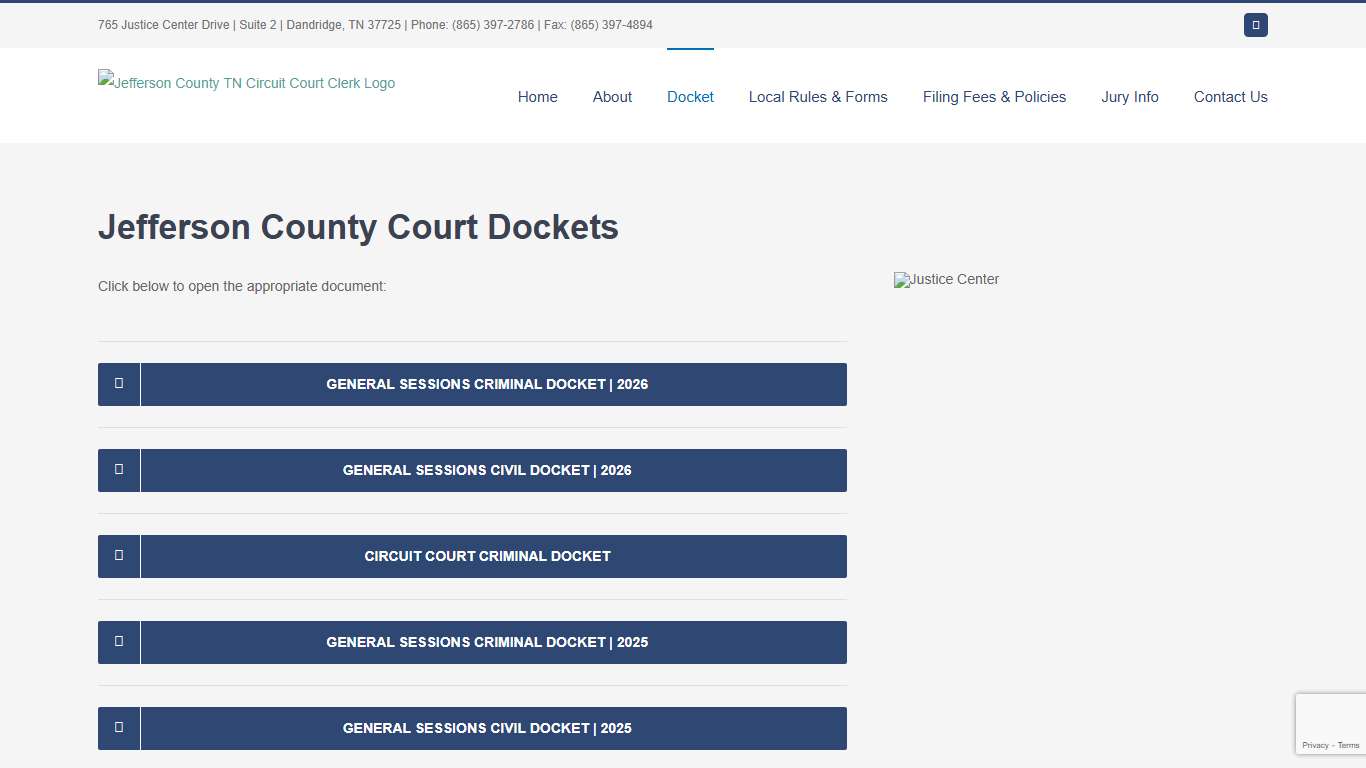
Task: Click the document icon beside General Sessions Civil Docket 2026
Action: (118, 470)
